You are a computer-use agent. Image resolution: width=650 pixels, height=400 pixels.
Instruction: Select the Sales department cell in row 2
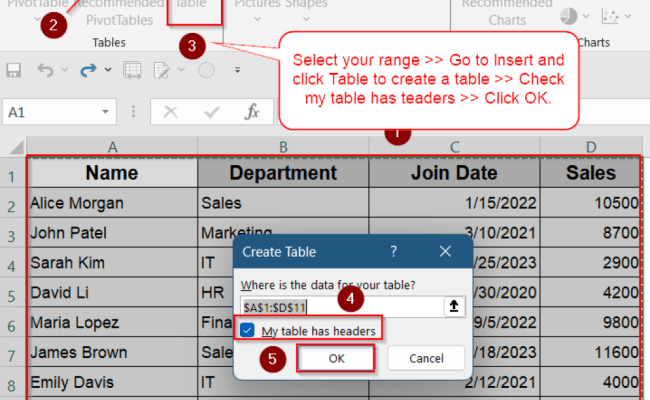[x=283, y=203]
